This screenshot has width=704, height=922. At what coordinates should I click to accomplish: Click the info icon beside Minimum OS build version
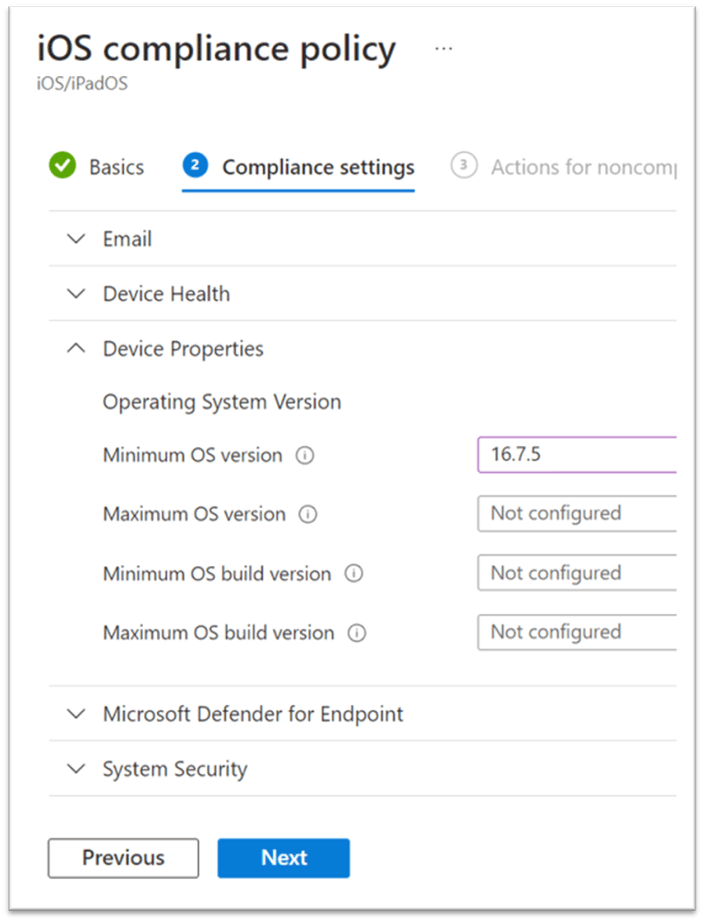click(x=352, y=573)
